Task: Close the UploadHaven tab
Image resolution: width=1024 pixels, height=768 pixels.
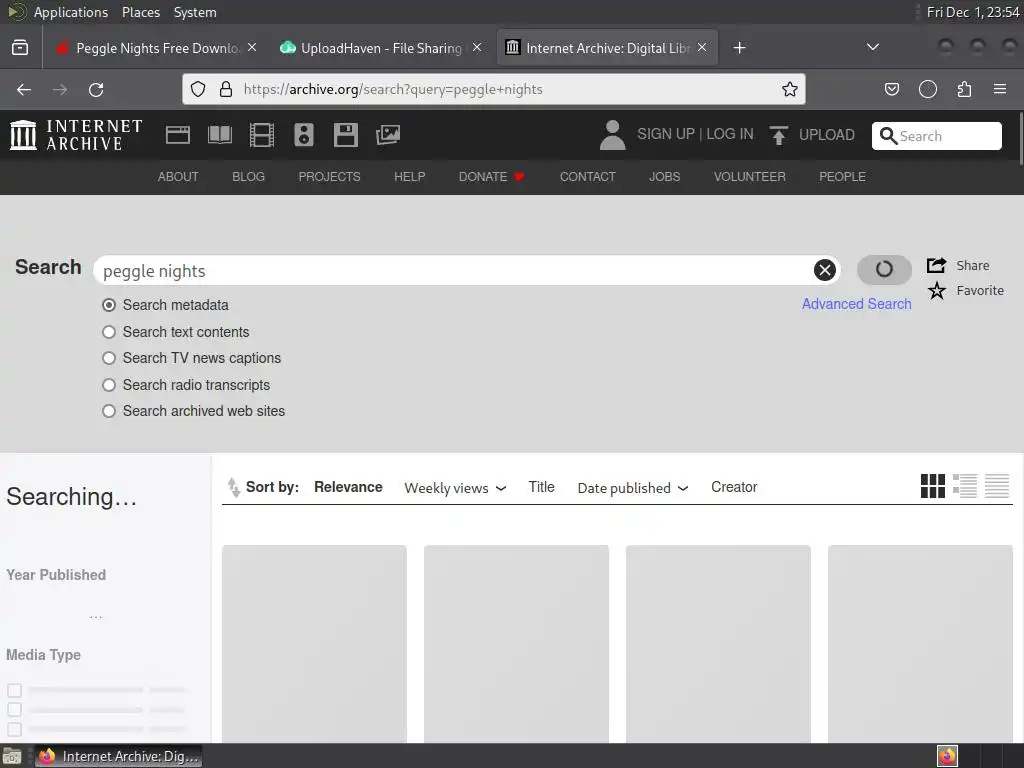Action: 477,47
